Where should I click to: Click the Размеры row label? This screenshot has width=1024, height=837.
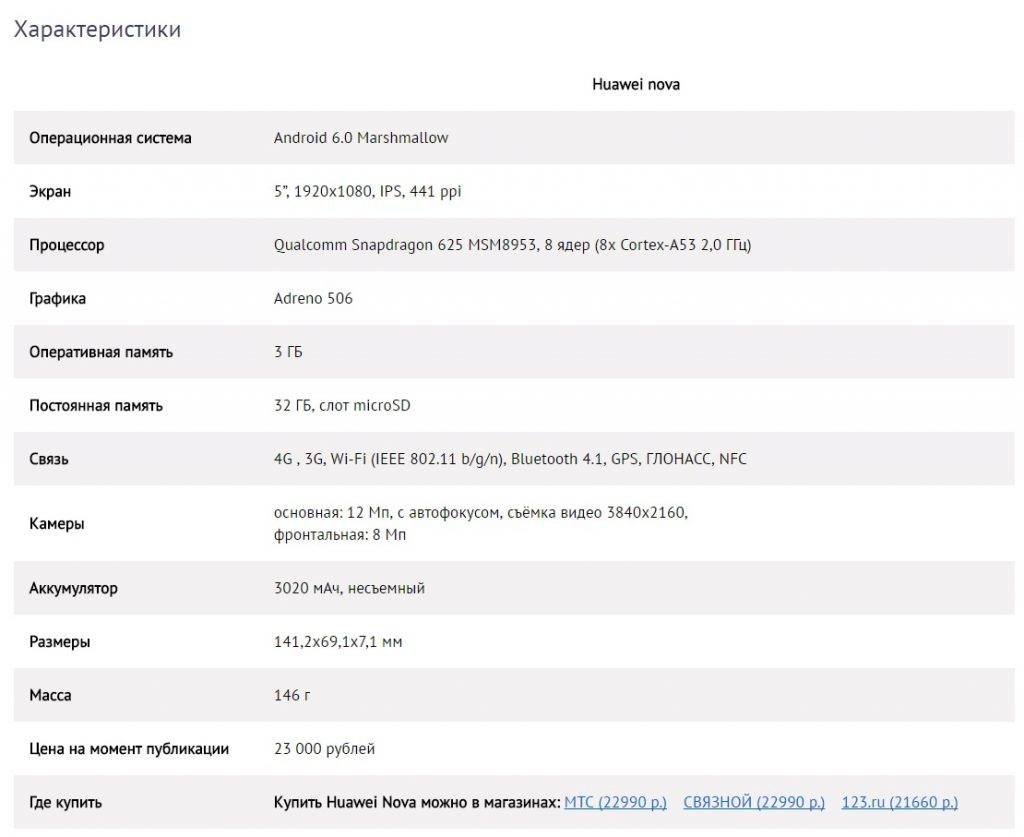[x=60, y=642]
